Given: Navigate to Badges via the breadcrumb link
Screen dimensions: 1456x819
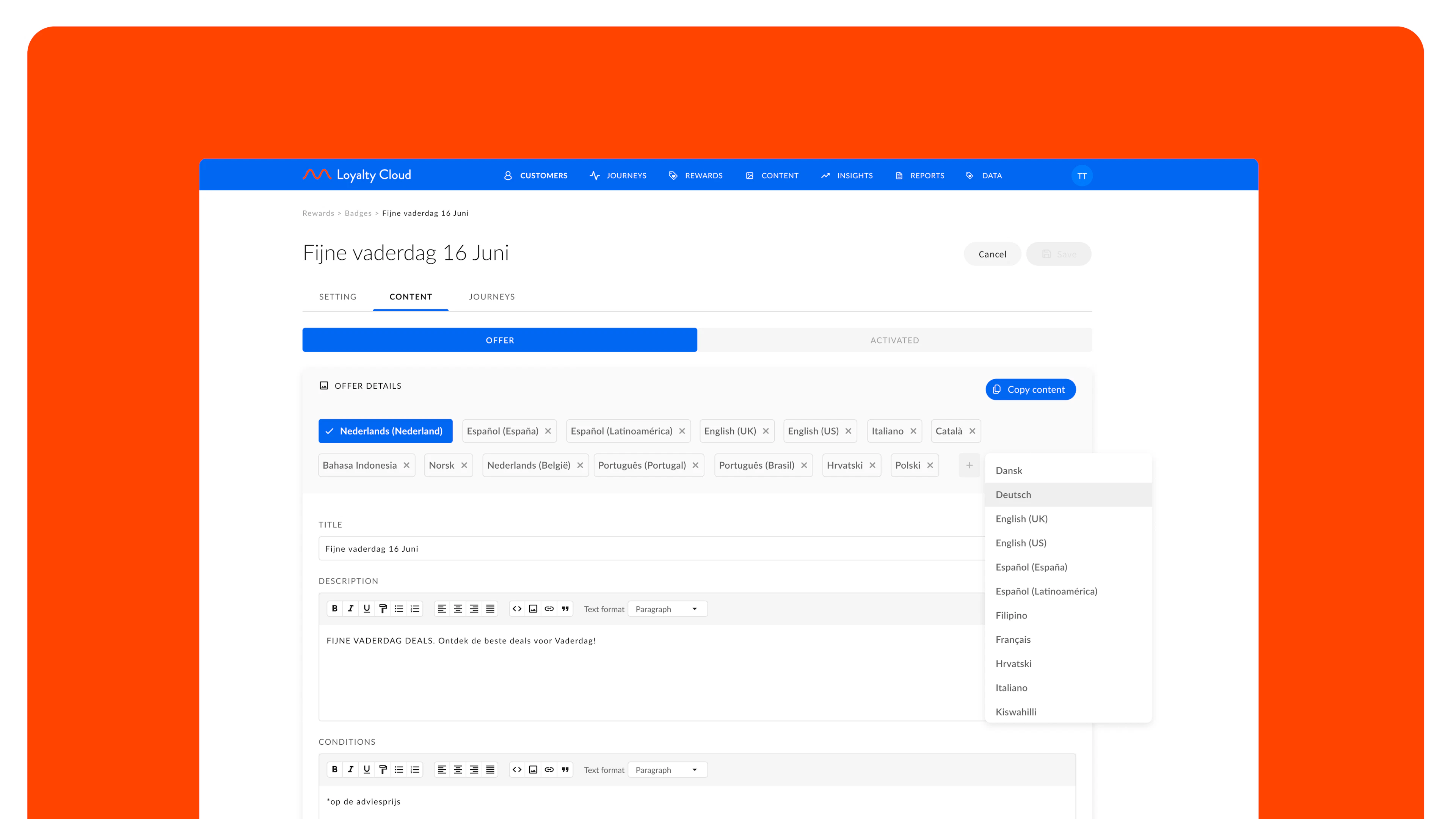Looking at the screenshot, I should (358, 213).
